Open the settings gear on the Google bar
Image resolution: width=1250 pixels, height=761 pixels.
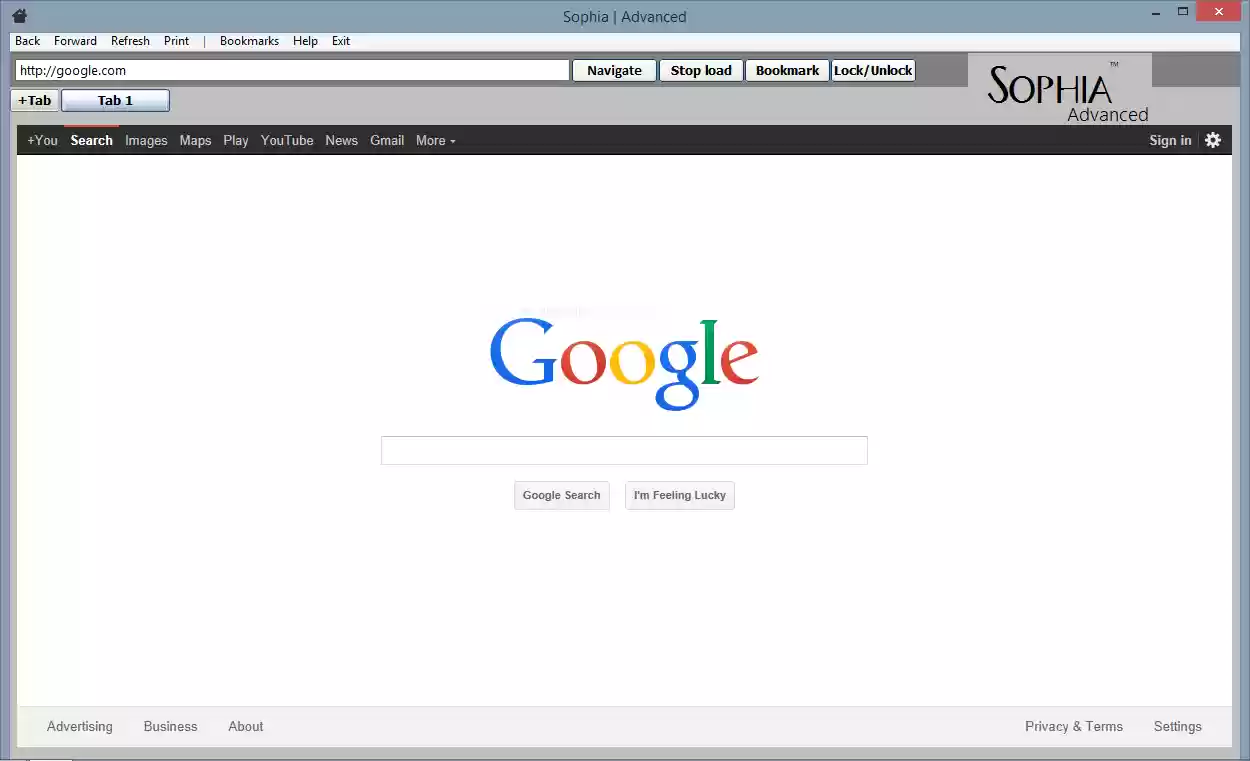click(x=1213, y=140)
